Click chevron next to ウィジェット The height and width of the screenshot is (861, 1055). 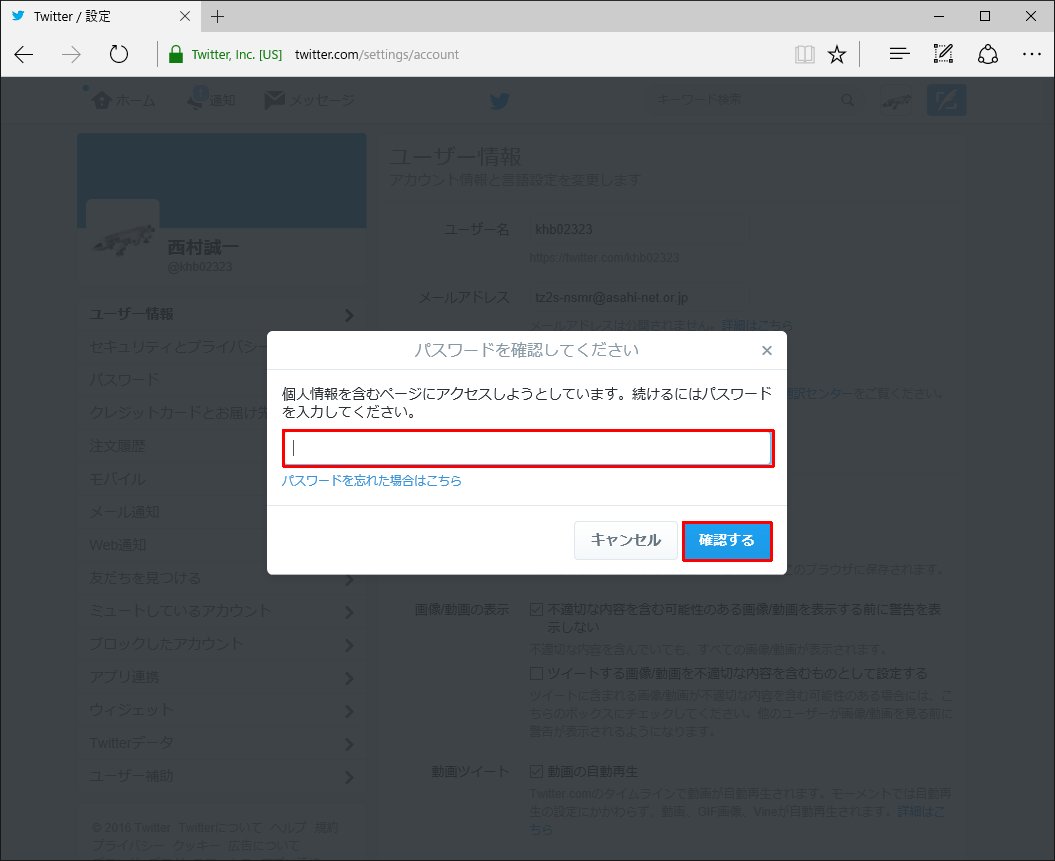click(x=349, y=711)
